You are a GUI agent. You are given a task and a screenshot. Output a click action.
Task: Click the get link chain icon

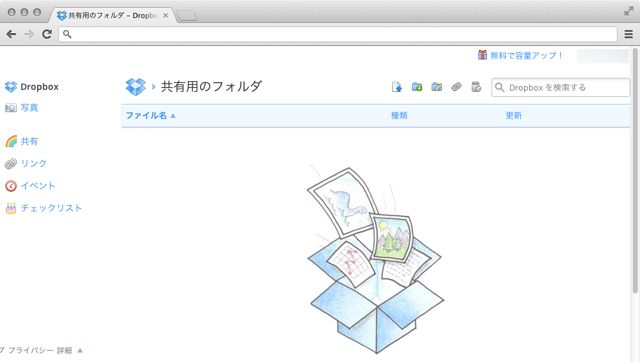coord(456,87)
